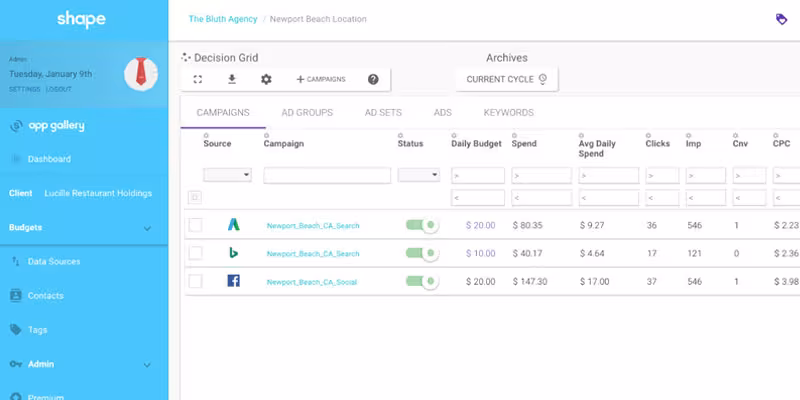Click the clock icon in Current Cycle
Image resolution: width=800 pixels, height=400 pixels.
542,79
